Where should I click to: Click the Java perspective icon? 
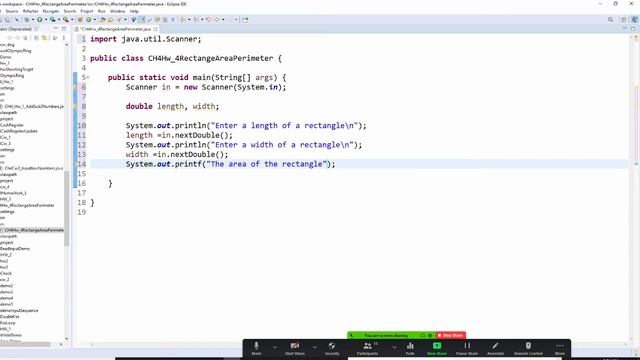[635, 20]
